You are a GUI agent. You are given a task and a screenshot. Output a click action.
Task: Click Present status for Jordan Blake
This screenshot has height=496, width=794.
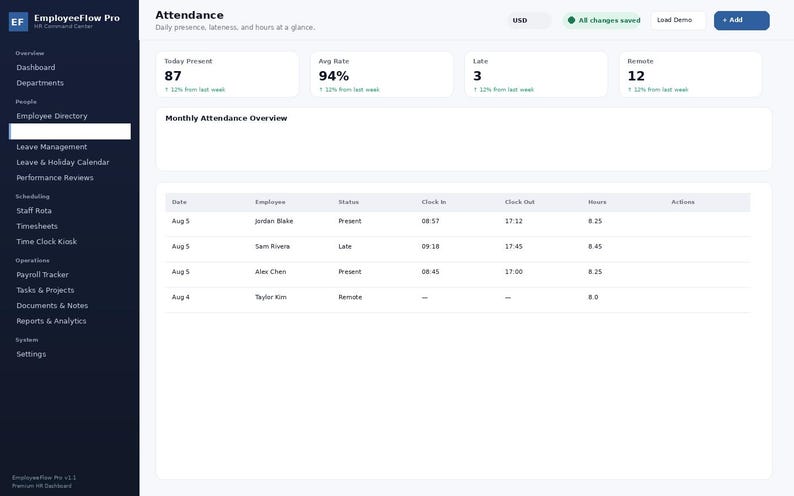coord(350,221)
